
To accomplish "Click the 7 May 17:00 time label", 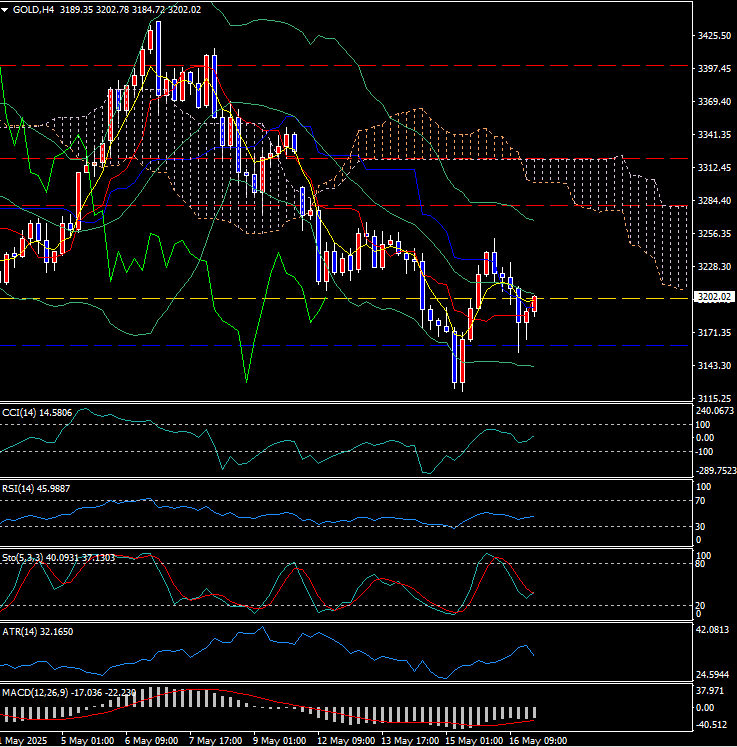I will tap(215, 741).
